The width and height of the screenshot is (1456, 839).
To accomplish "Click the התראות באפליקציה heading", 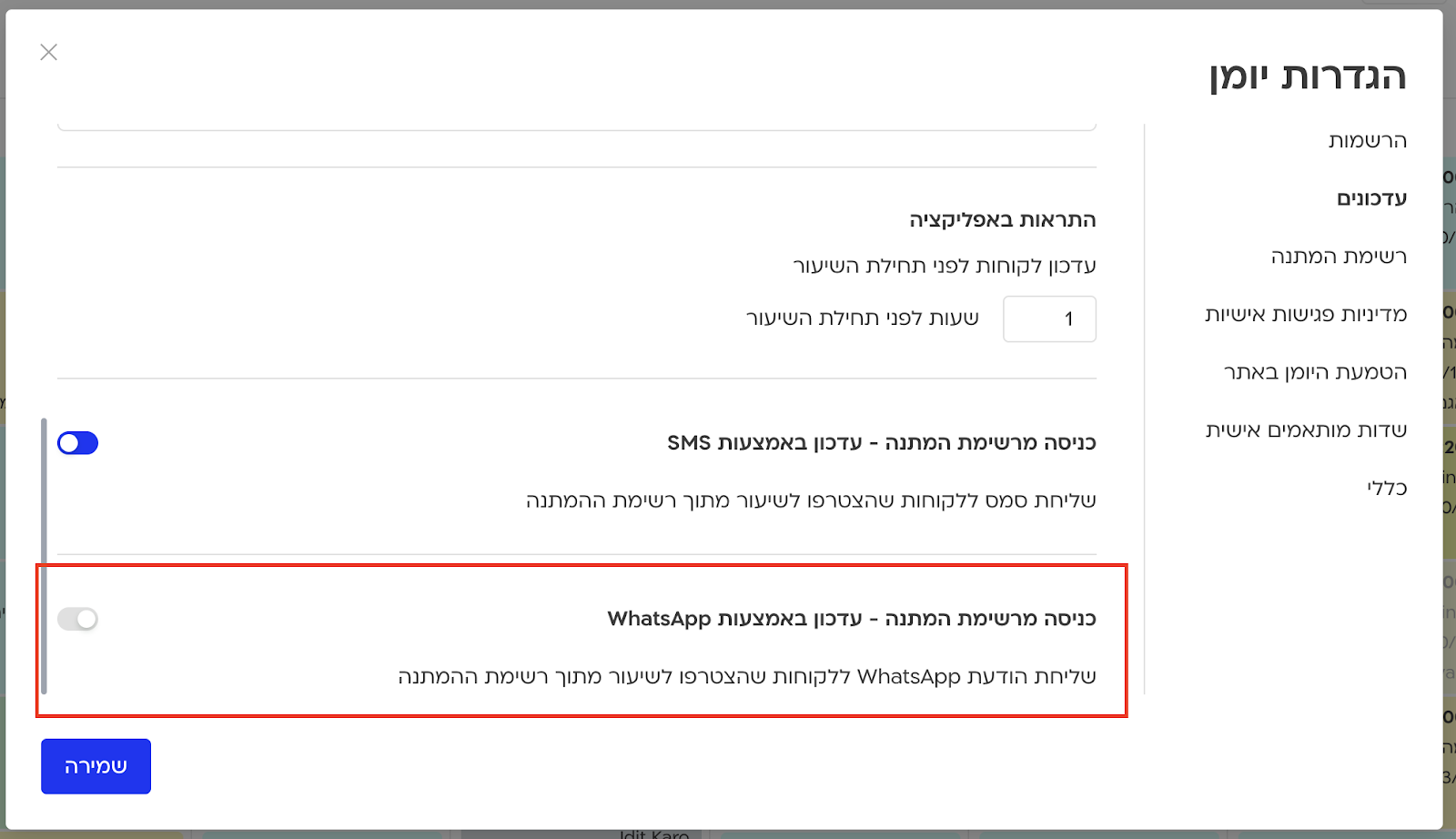I will coord(1003,219).
